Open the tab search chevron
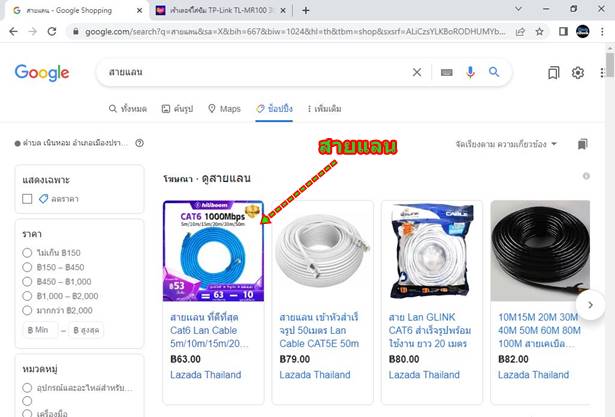Image resolution: width=615 pixels, height=417 pixels. (x=518, y=9)
